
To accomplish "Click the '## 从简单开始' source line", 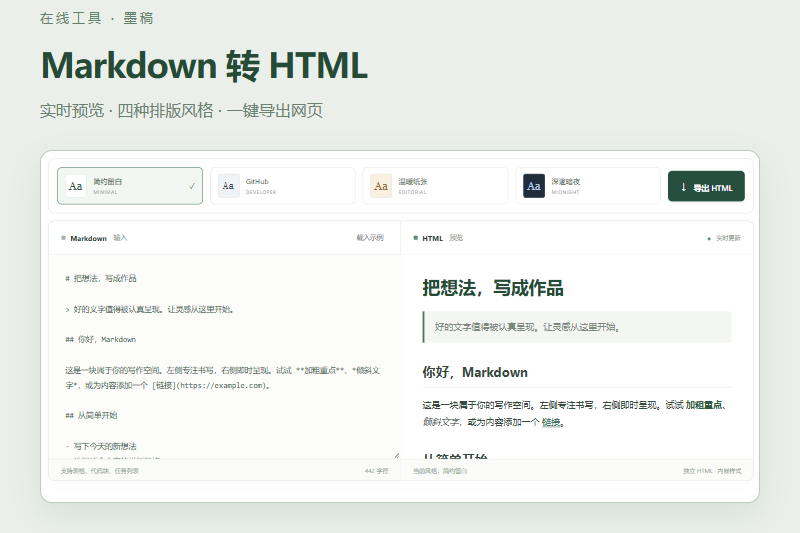I will tap(91, 416).
